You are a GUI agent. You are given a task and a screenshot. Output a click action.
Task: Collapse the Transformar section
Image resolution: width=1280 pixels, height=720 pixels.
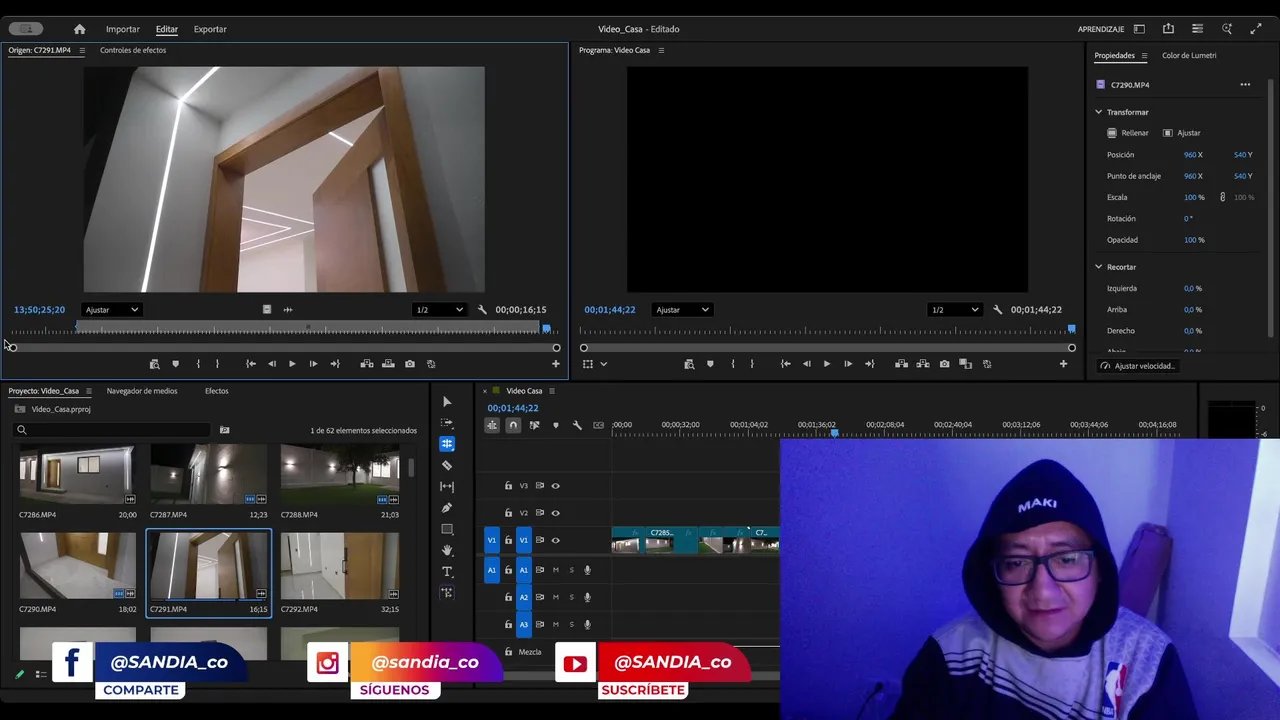pyautogui.click(x=1098, y=112)
